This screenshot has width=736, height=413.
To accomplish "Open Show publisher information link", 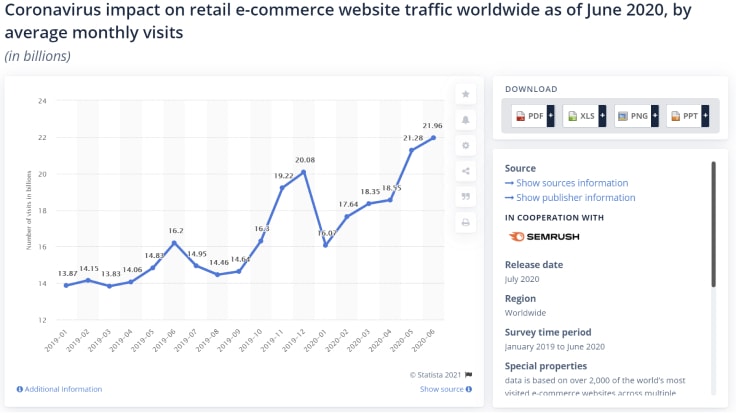I will click(x=575, y=198).
